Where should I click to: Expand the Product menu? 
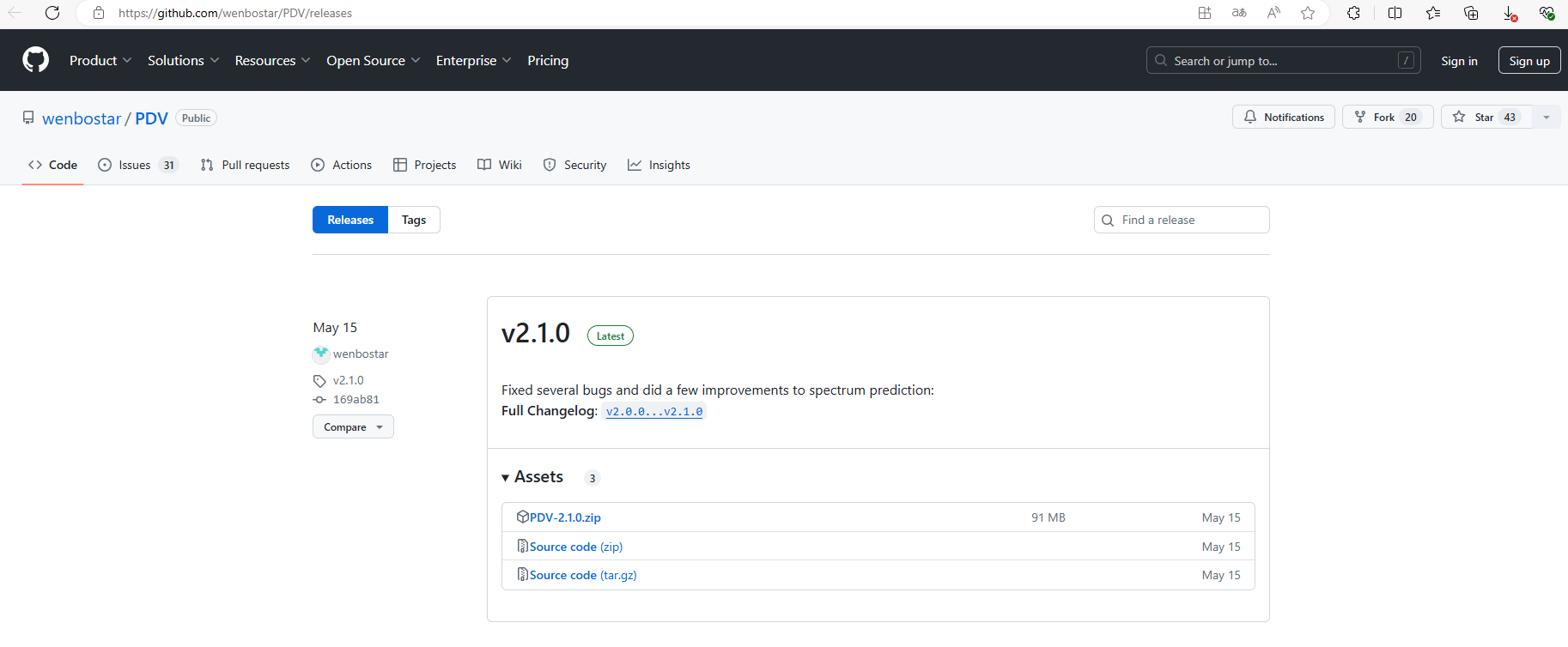[x=100, y=60]
